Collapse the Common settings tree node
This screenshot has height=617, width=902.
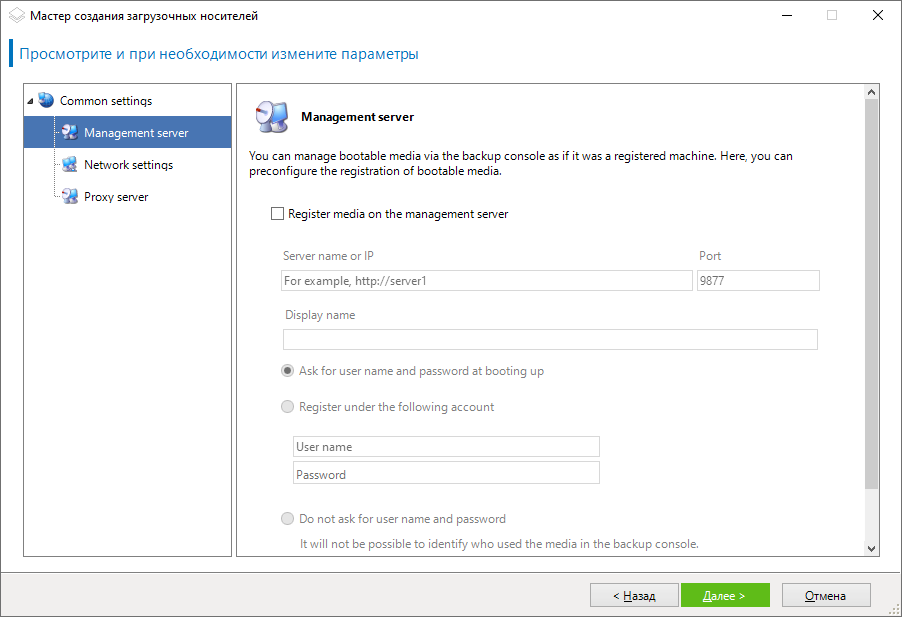coord(30,101)
